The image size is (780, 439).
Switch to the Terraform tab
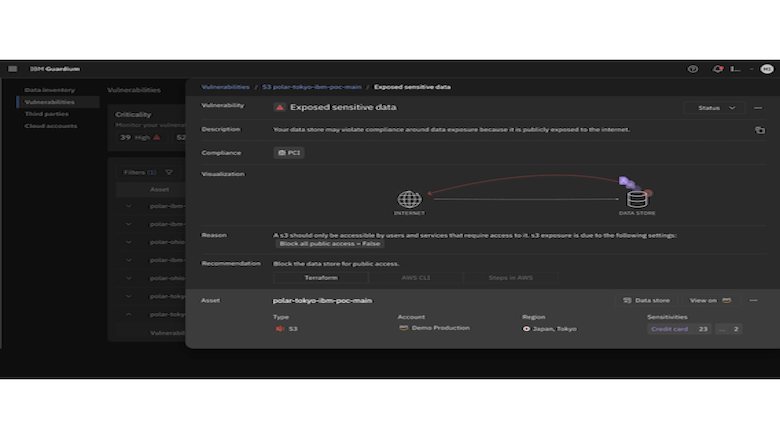pyautogui.click(x=321, y=278)
